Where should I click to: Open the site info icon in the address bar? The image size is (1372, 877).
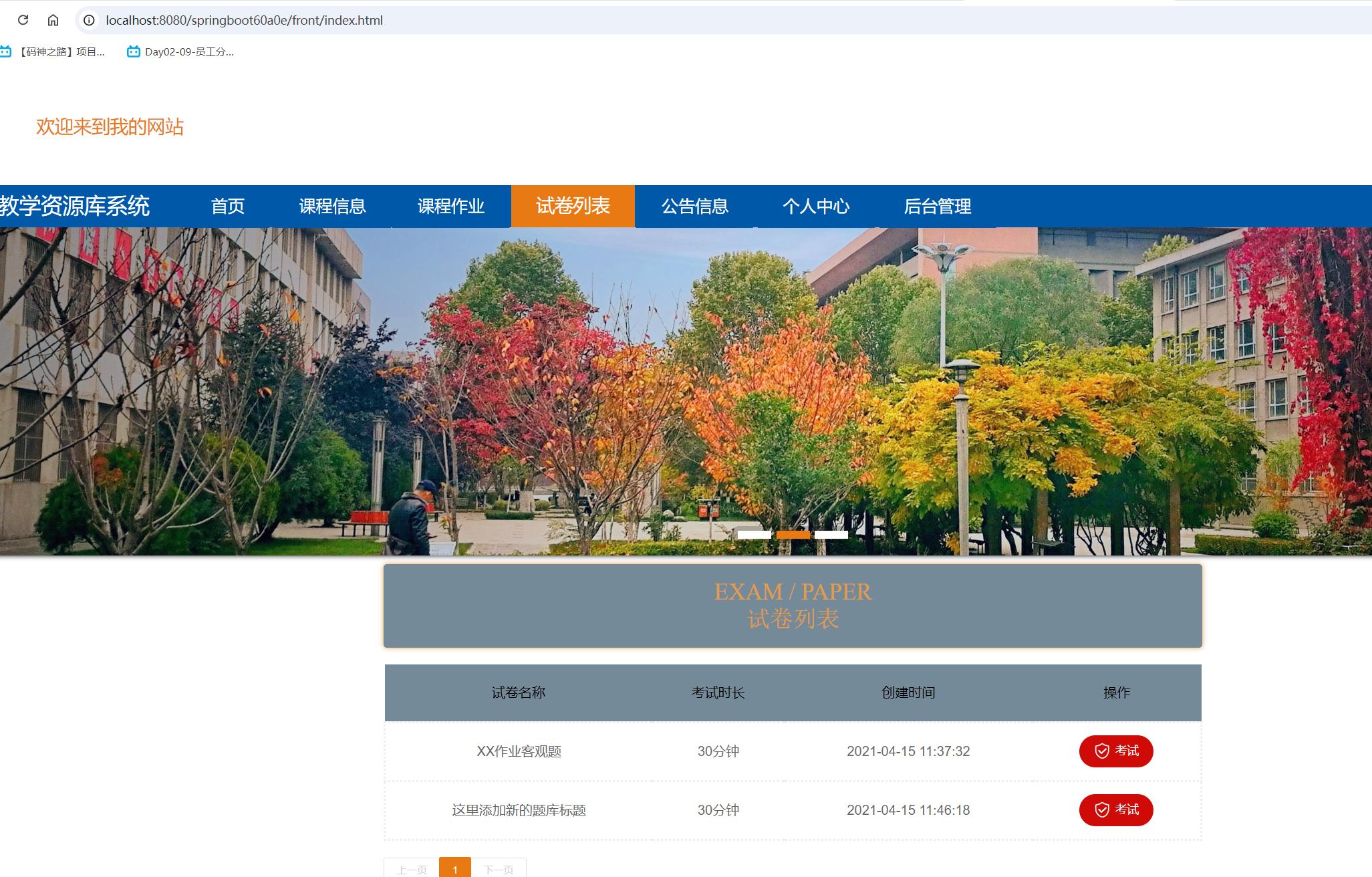pos(88,20)
